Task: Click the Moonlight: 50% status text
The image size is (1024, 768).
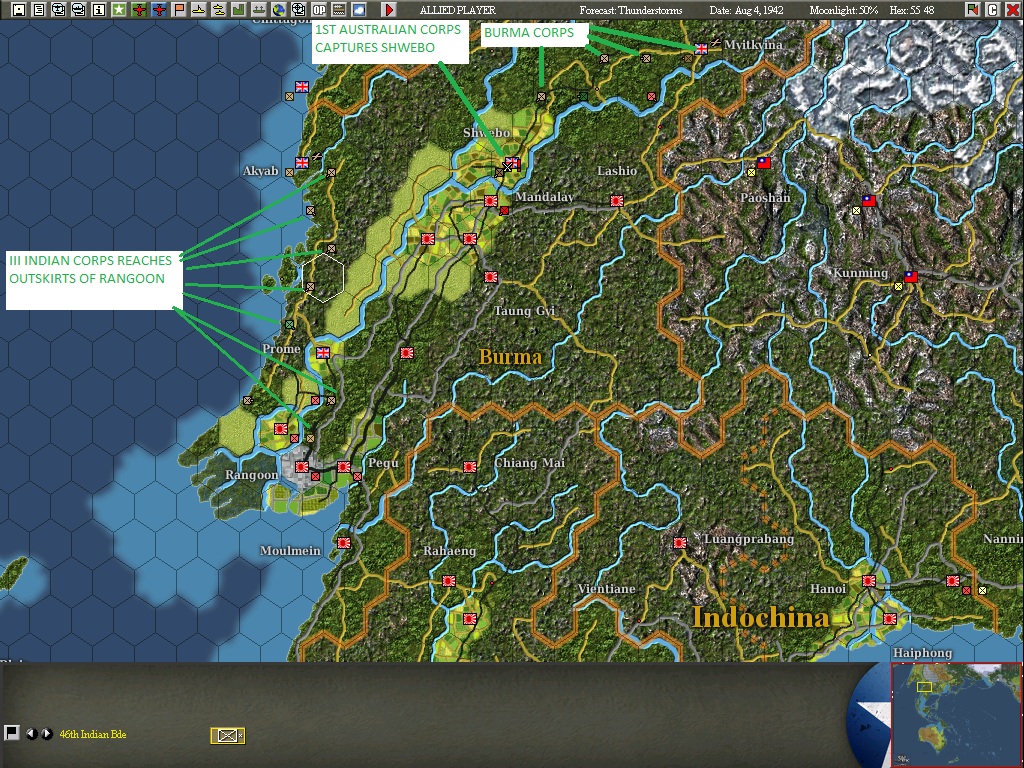Action: pos(843,10)
